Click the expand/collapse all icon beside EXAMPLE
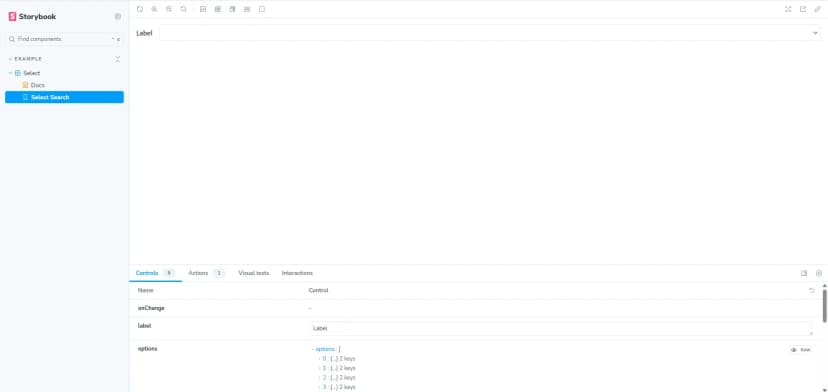Viewport: 828px width, 392px height. click(x=118, y=59)
